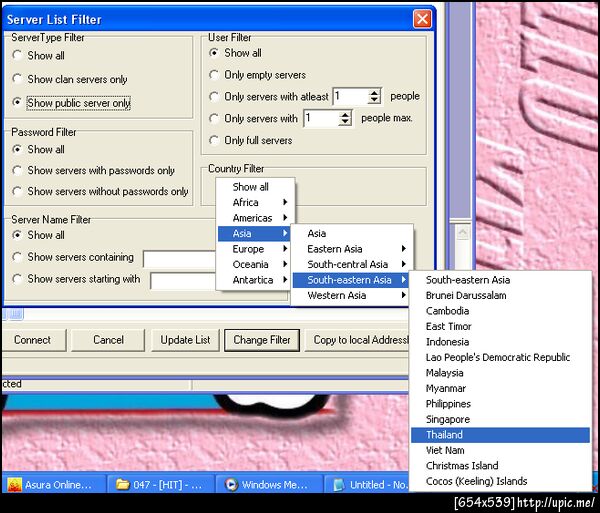
Task: Expand the Western Asia submenu
Action: [351, 295]
